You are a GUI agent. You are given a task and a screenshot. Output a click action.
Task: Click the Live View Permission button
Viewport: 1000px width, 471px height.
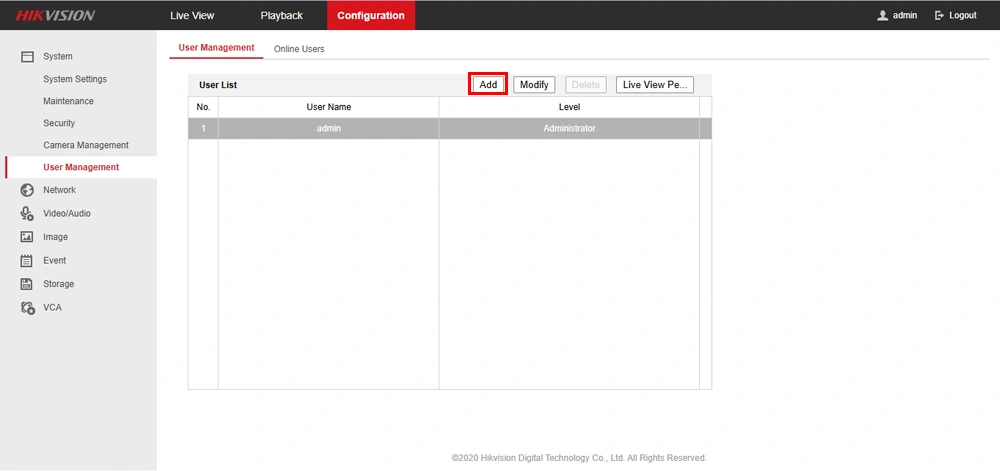click(655, 85)
